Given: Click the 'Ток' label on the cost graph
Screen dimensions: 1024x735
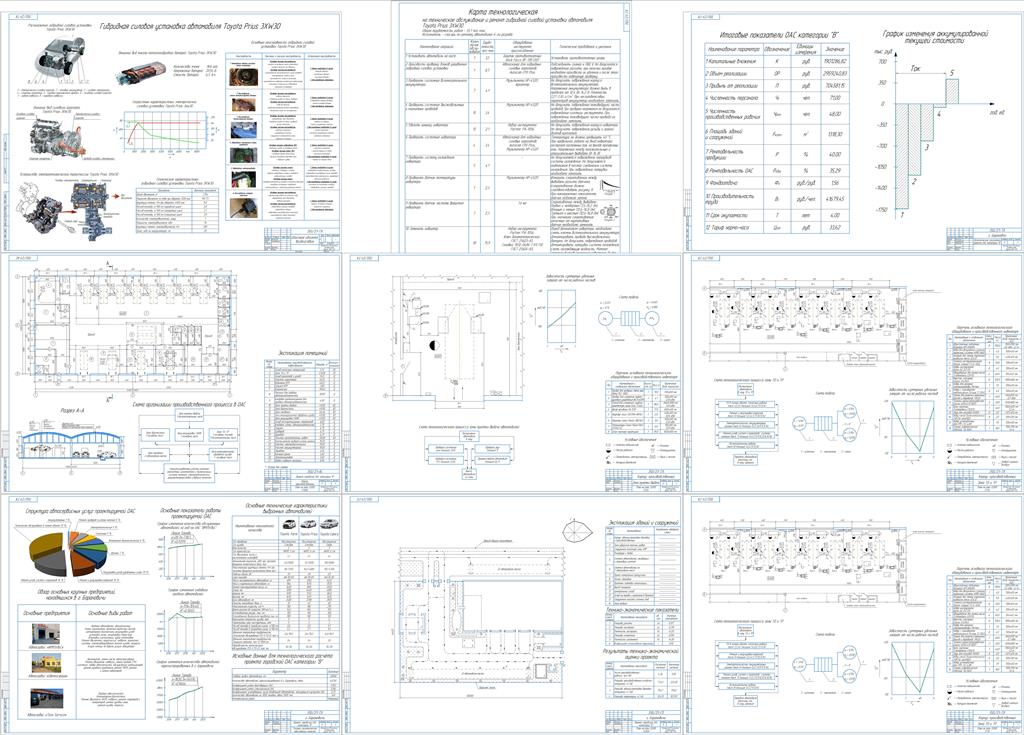Looking at the screenshot, I should (914, 68).
